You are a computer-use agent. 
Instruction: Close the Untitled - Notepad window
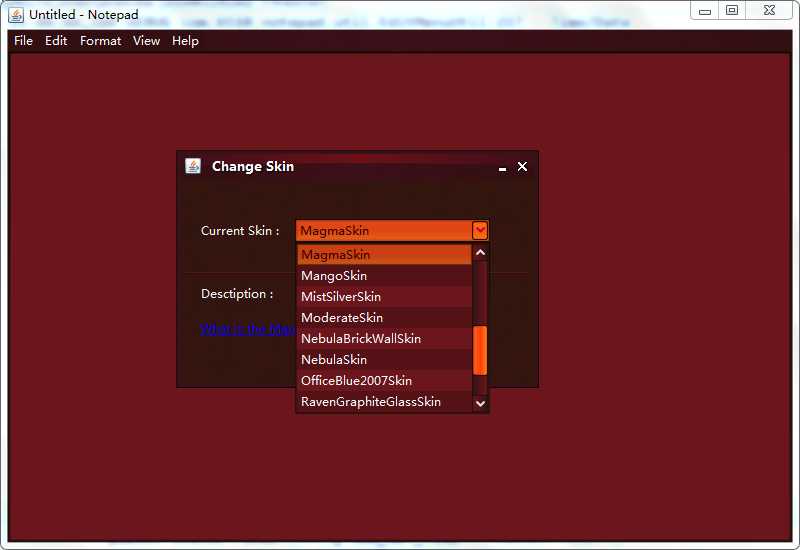tap(769, 11)
